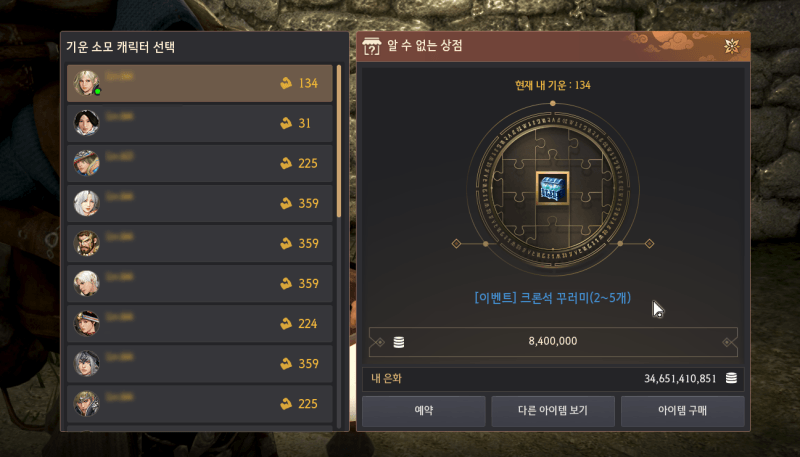The image size is (800, 457).
Task: Select the bearded character portrait with 359 energy
Action: [86, 243]
